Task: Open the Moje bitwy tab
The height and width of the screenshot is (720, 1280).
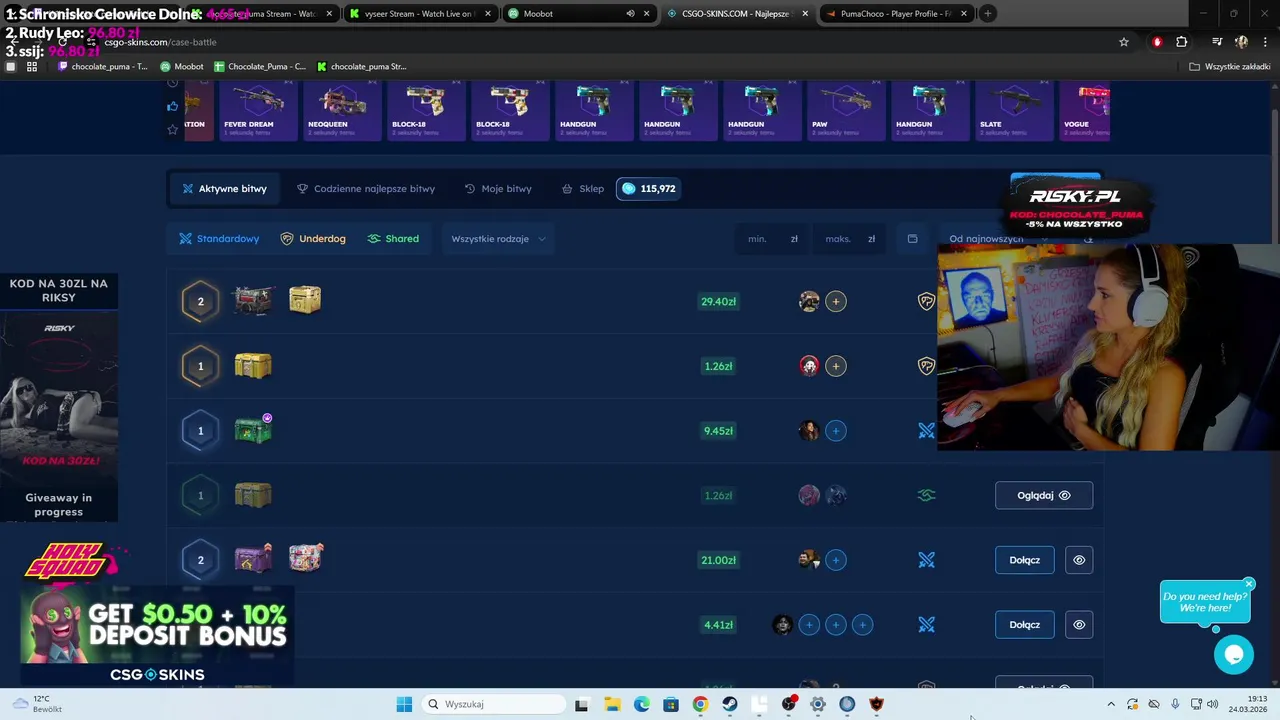Action: [498, 188]
